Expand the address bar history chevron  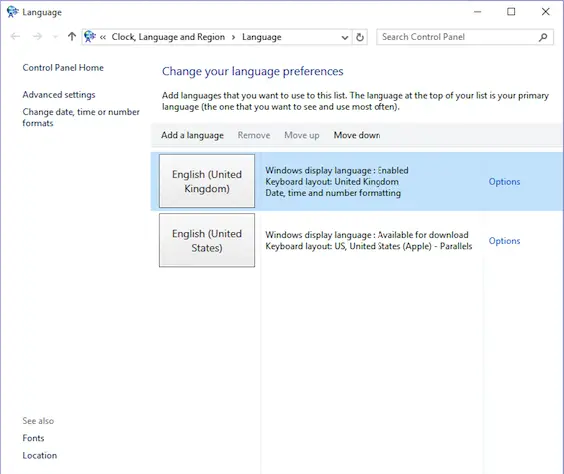tap(345, 37)
